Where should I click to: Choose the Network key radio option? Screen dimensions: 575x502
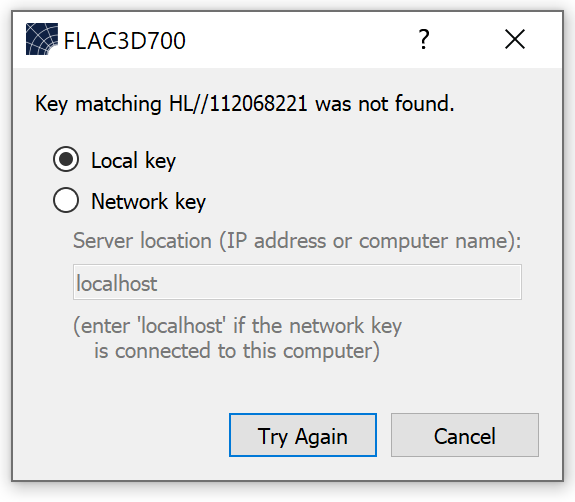66,200
